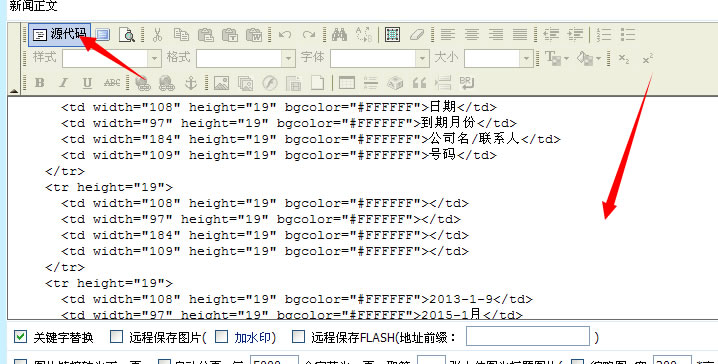
Task: Check the 远程保存FLASH checkbox
Action: [299, 337]
